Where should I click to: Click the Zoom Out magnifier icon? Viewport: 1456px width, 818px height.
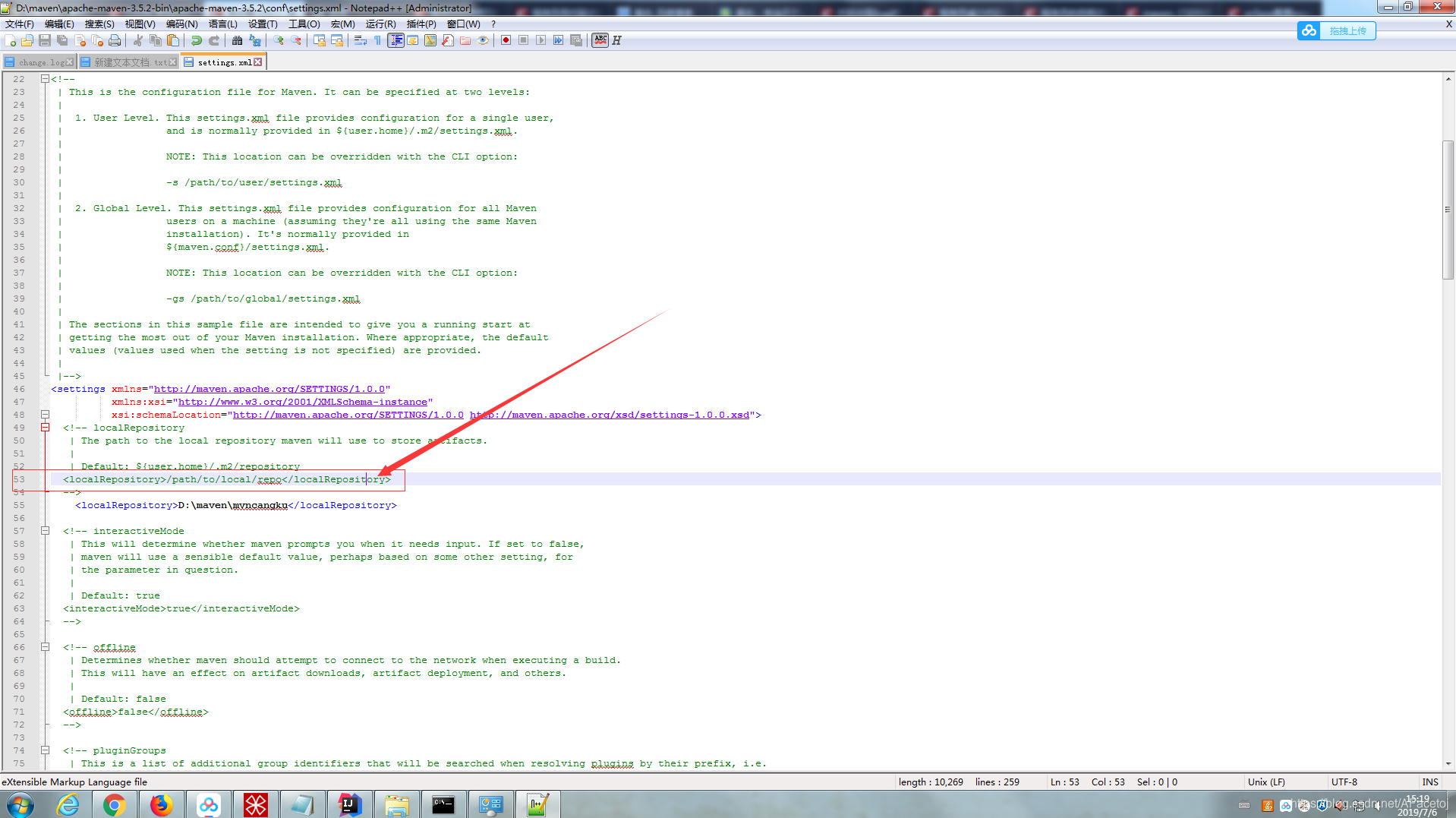[x=296, y=40]
